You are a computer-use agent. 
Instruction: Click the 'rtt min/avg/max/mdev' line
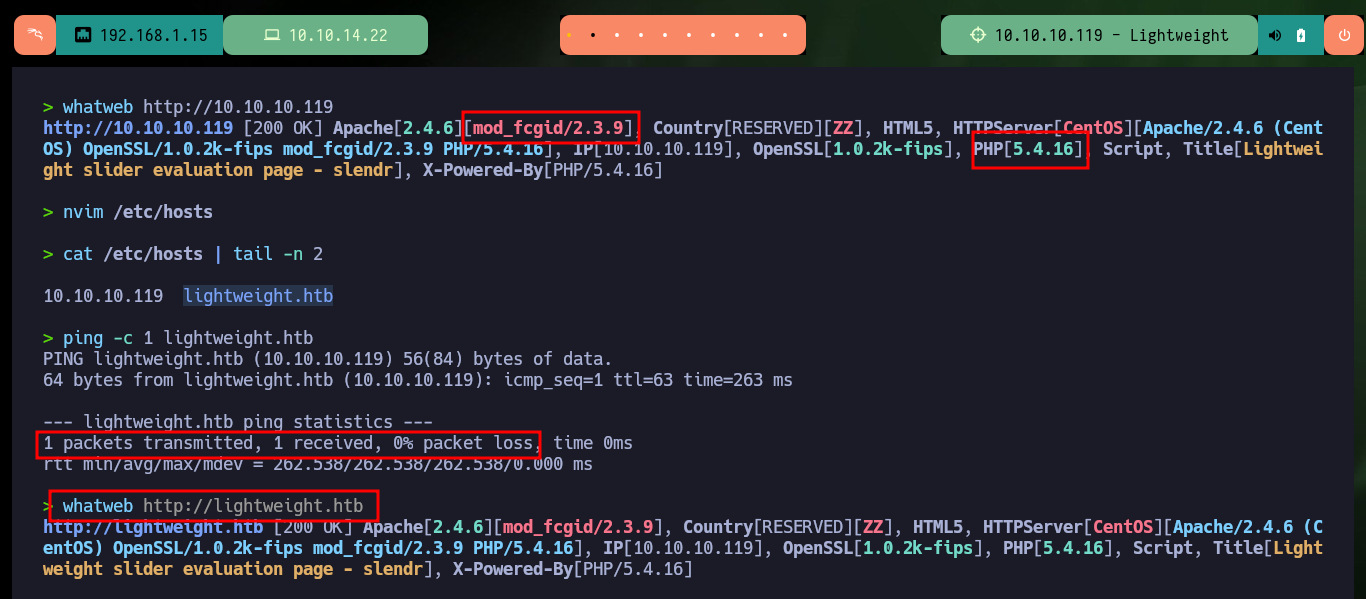[x=318, y=464]
